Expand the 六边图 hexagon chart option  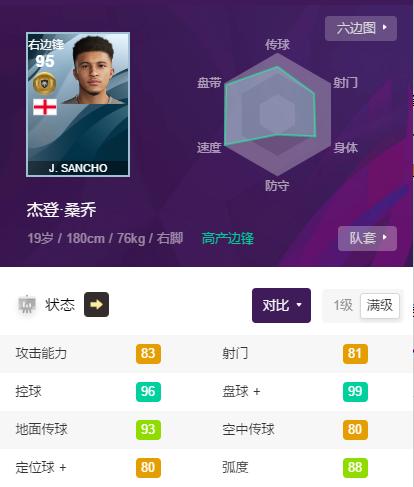[x=361, y=28]
